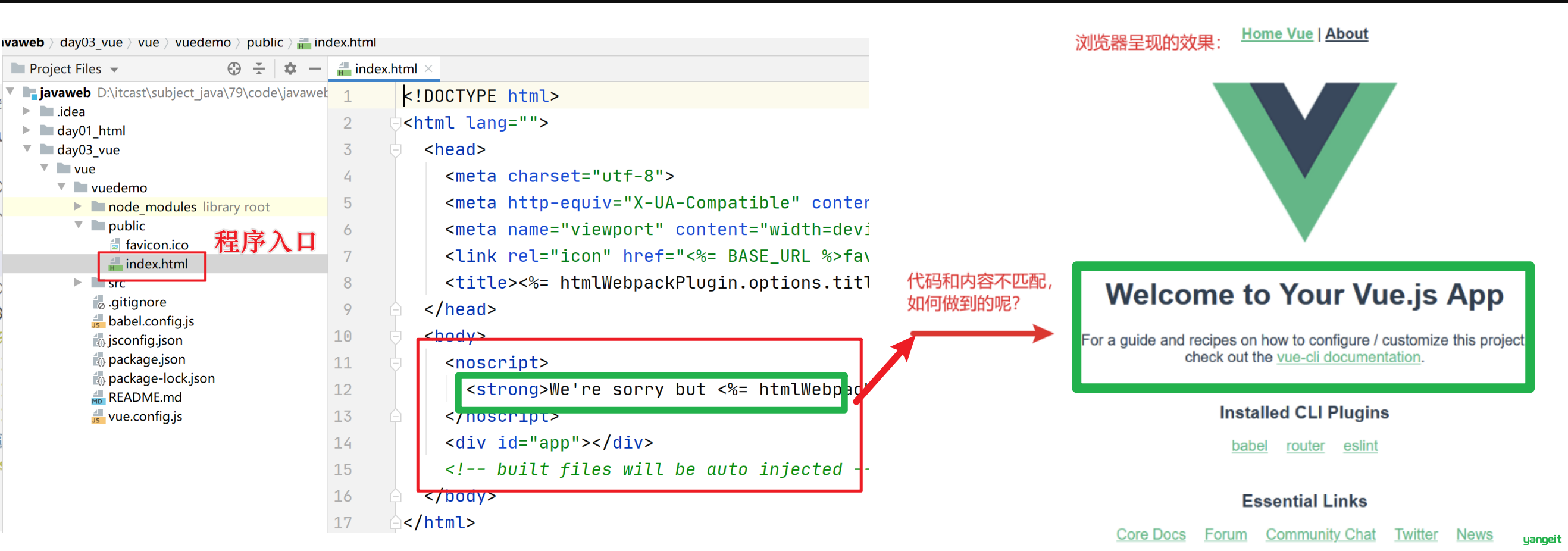Screen dimensions: 1568x551
Task: Open the Core Docs link
Action: [1150, 534]
